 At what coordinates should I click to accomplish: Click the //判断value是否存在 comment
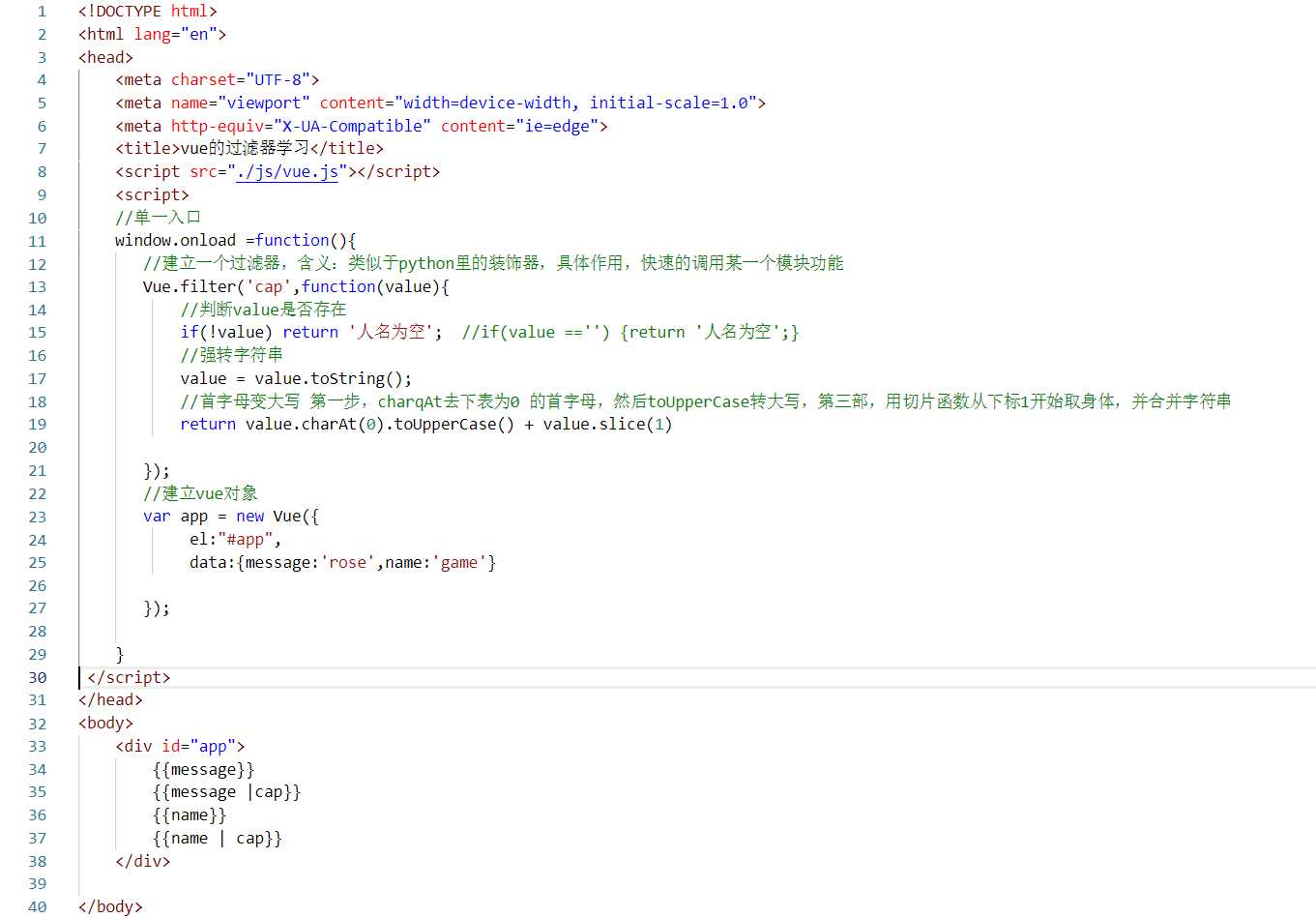263,310
